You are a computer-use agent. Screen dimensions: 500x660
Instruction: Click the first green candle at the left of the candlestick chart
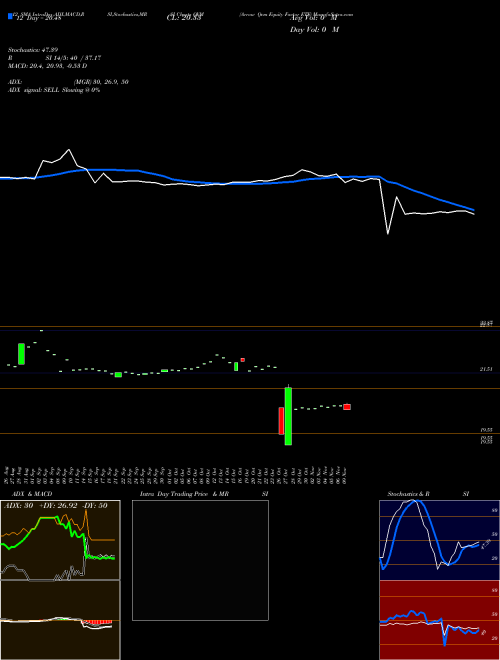pyautogui.click(x=21, y=354)
